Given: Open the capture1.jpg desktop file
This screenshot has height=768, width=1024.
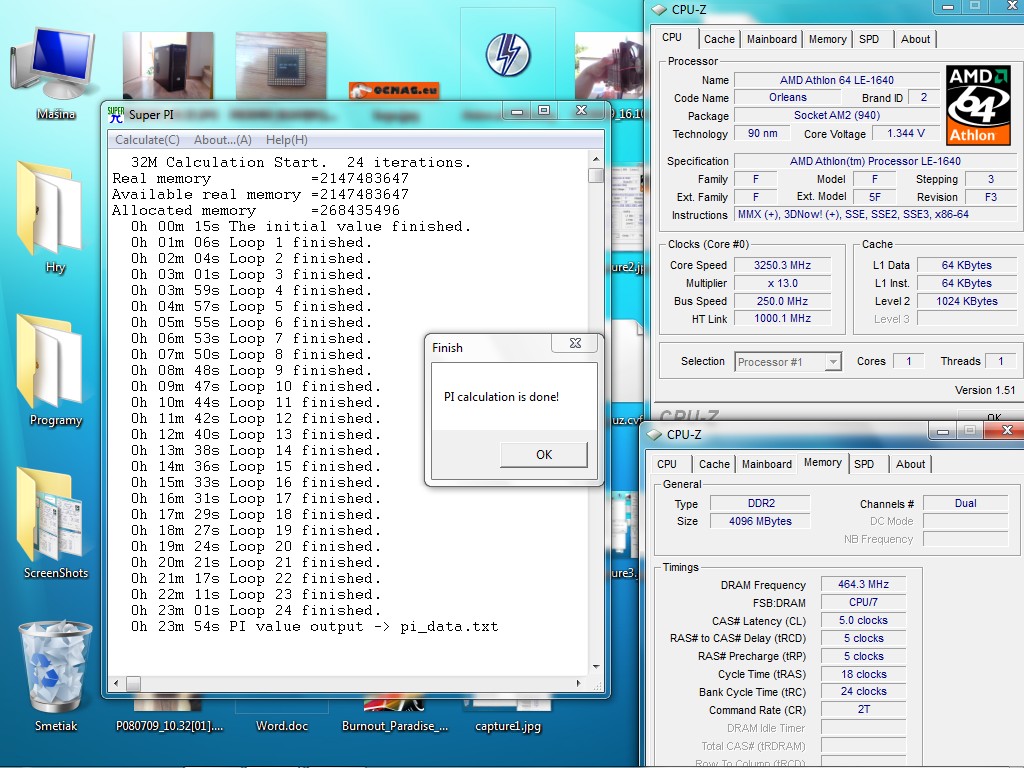Looking at the screenshot, I should pos(508,726).
